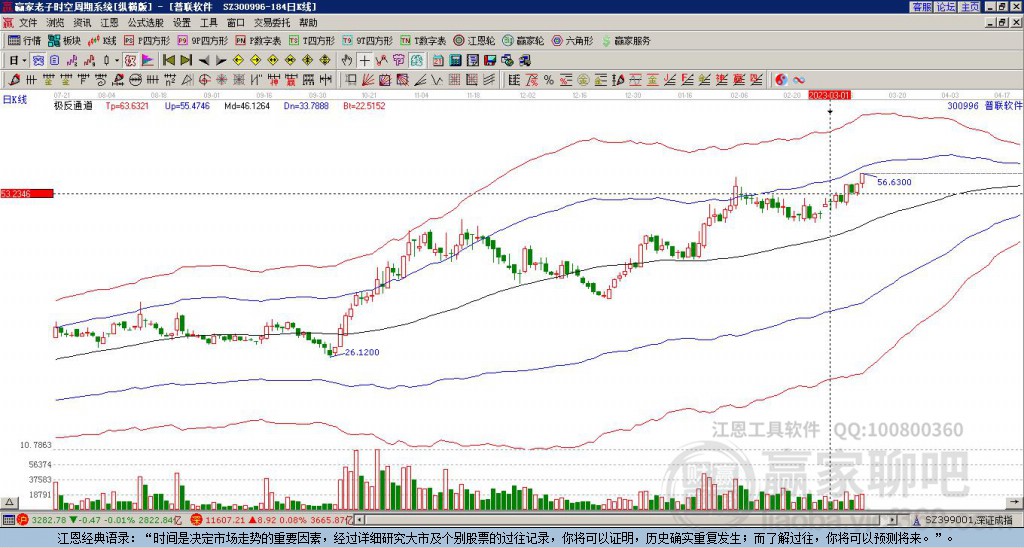Select the zigzag line tool
Image resolution: width=1024 pixels, height=548 pixels.
point(436,80)
